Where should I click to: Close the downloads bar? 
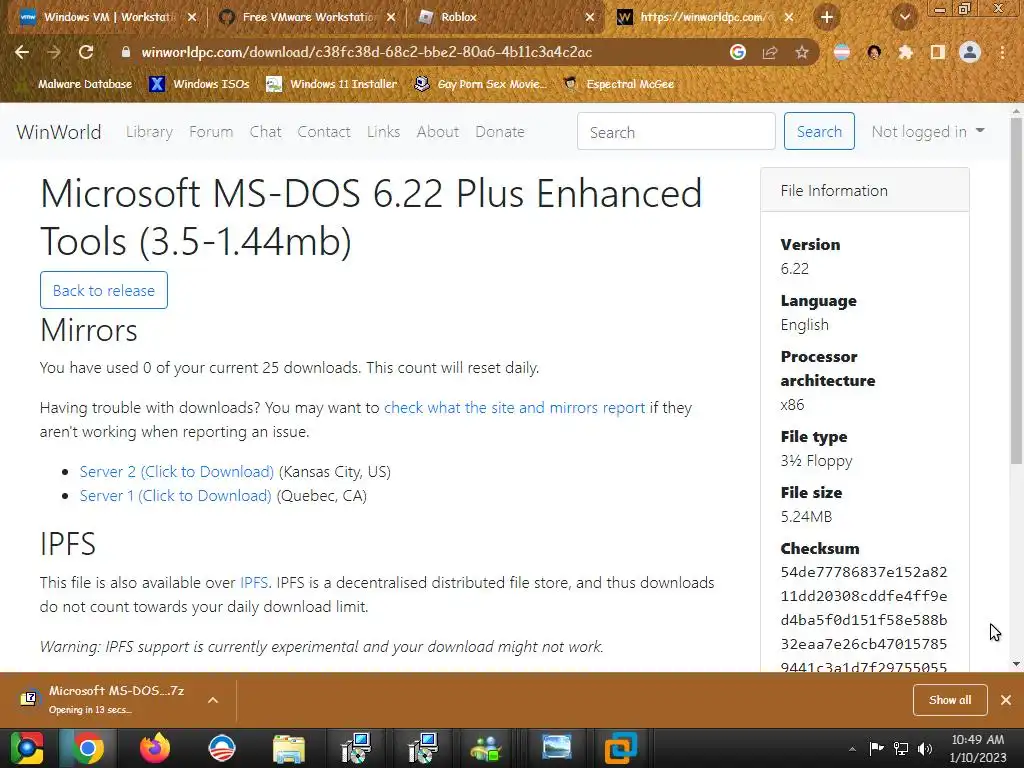tap(1006, 700)
